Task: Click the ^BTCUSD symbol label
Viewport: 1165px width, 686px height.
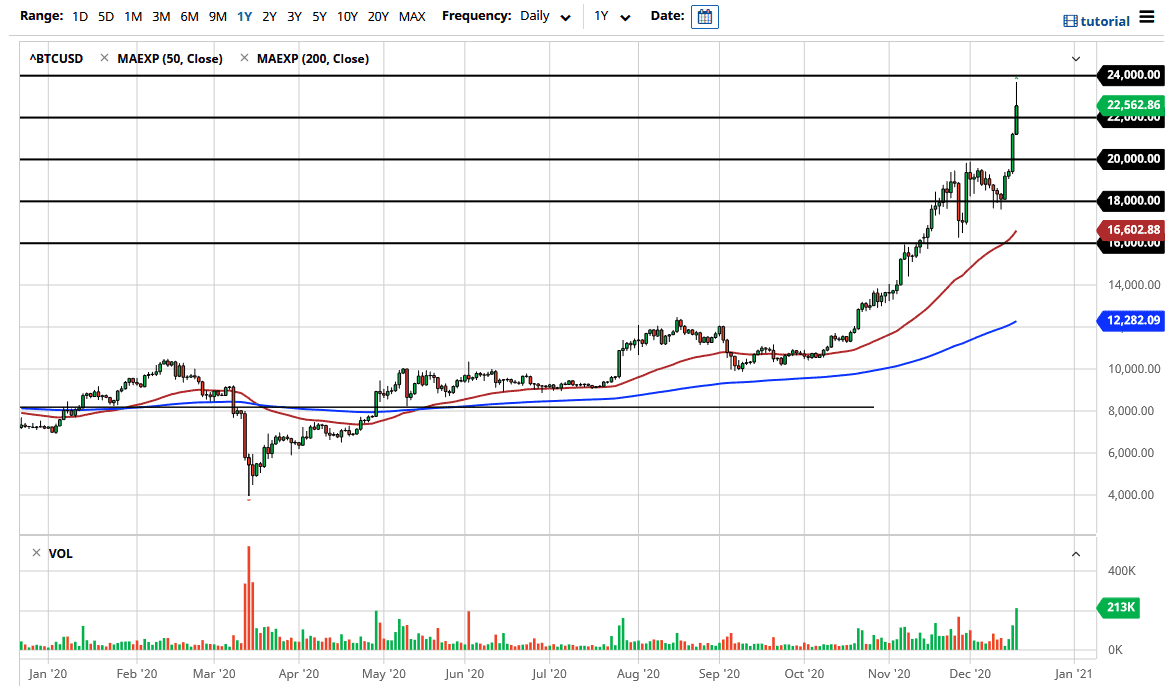Action: tap(57, 58)
